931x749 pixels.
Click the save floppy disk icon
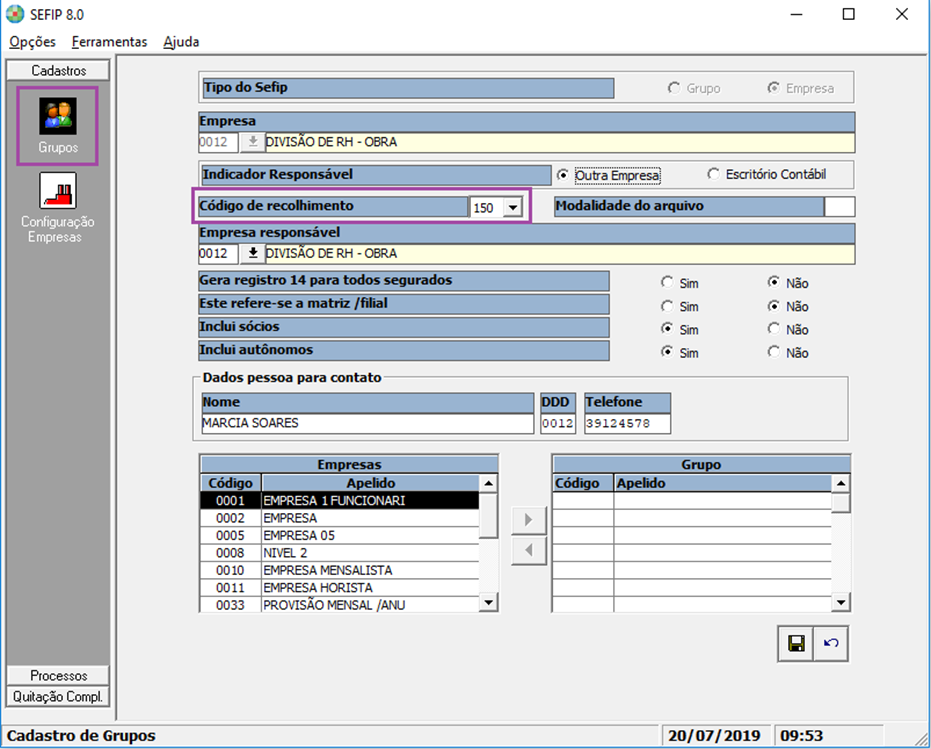pos(796,644)
